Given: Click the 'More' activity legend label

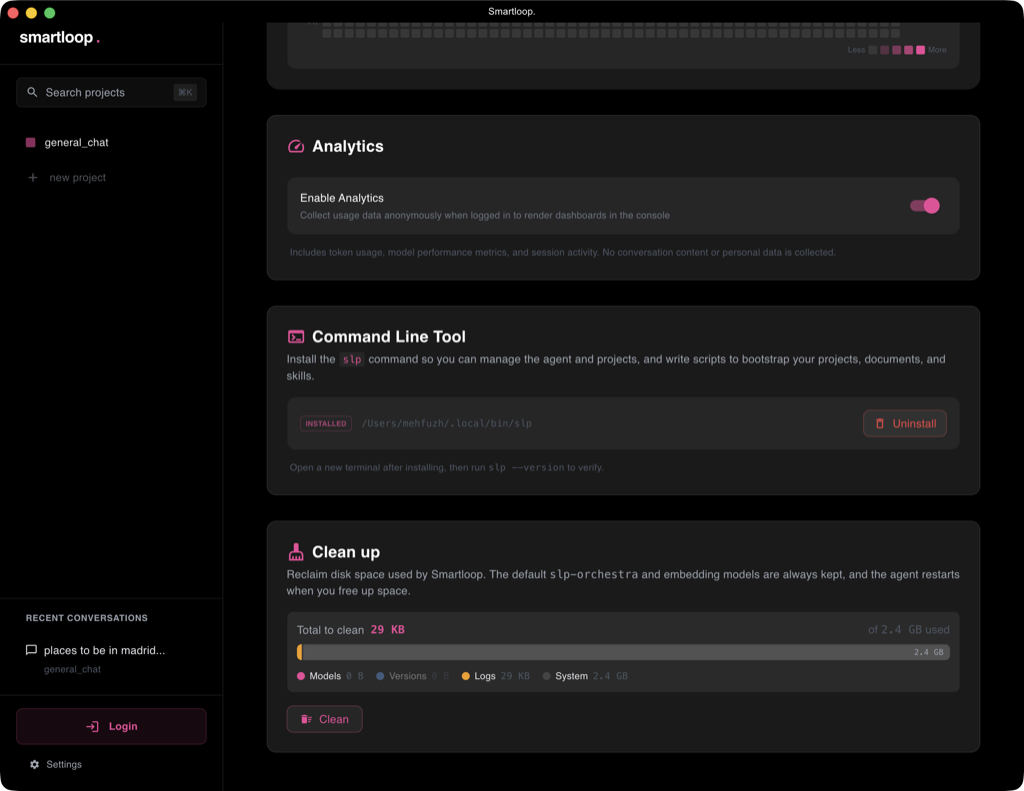Looking at the screenshot, I should [937, 50].
